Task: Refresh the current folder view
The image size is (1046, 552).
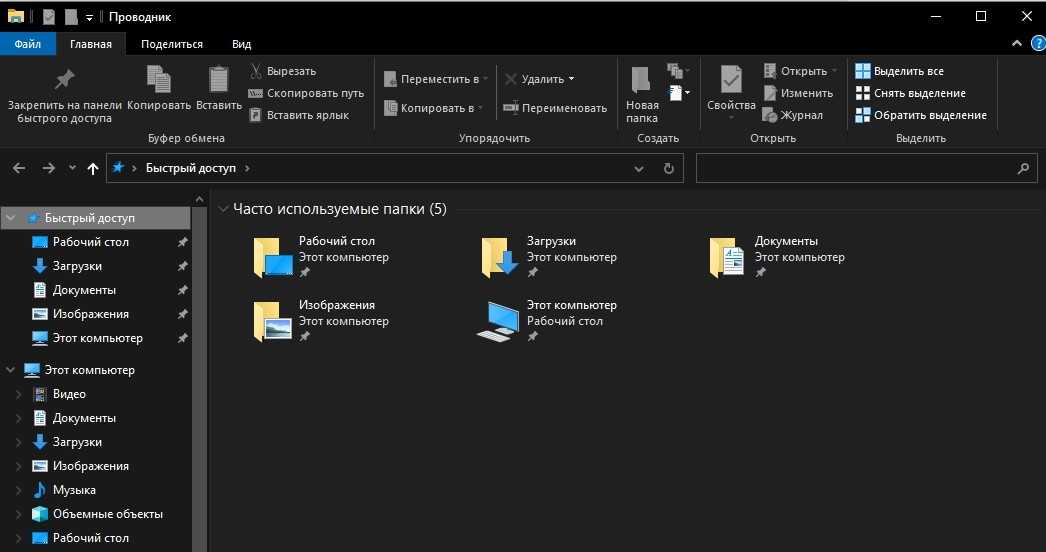Action: click(669, 169)
